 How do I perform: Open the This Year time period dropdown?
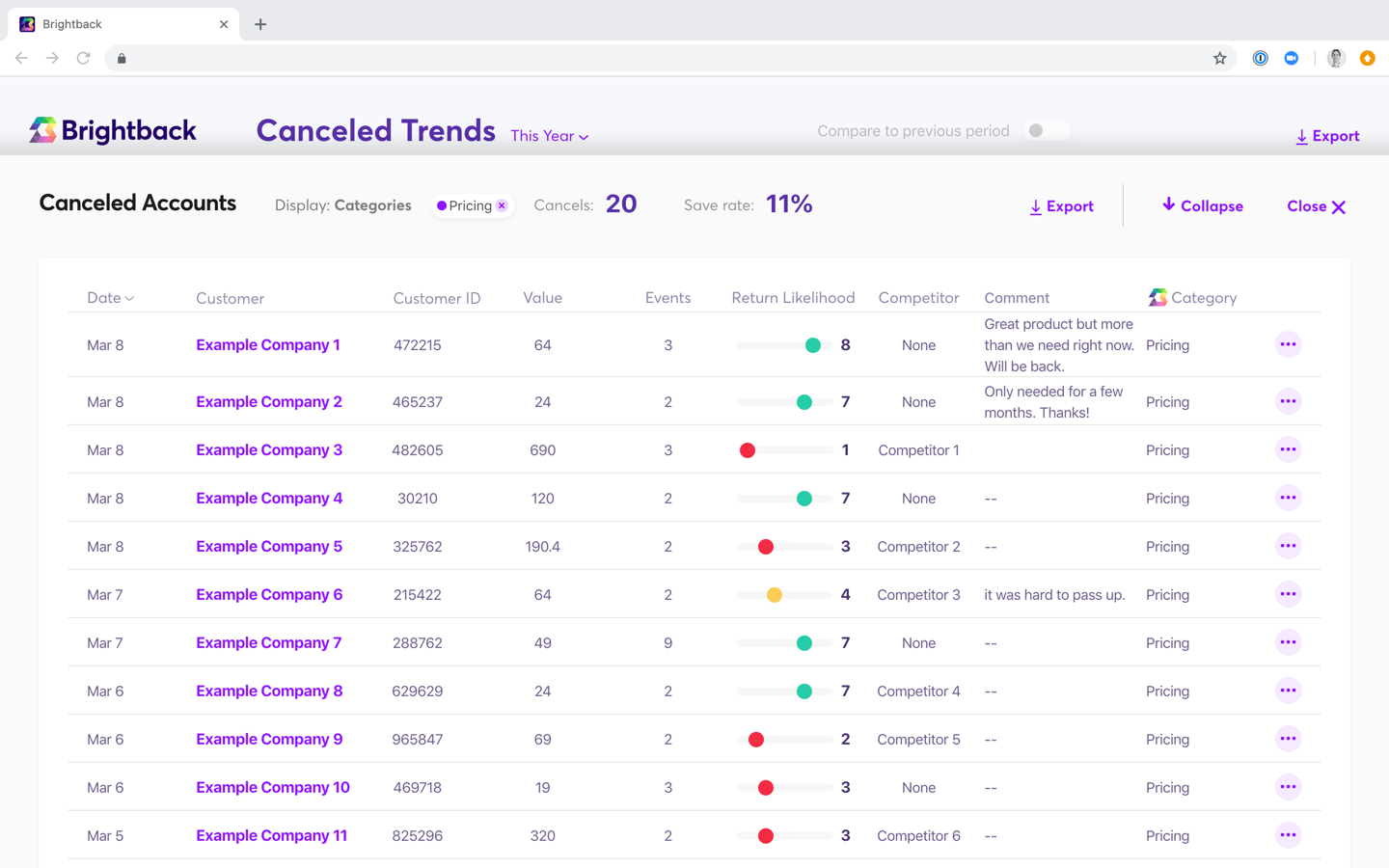click(549, 136)
